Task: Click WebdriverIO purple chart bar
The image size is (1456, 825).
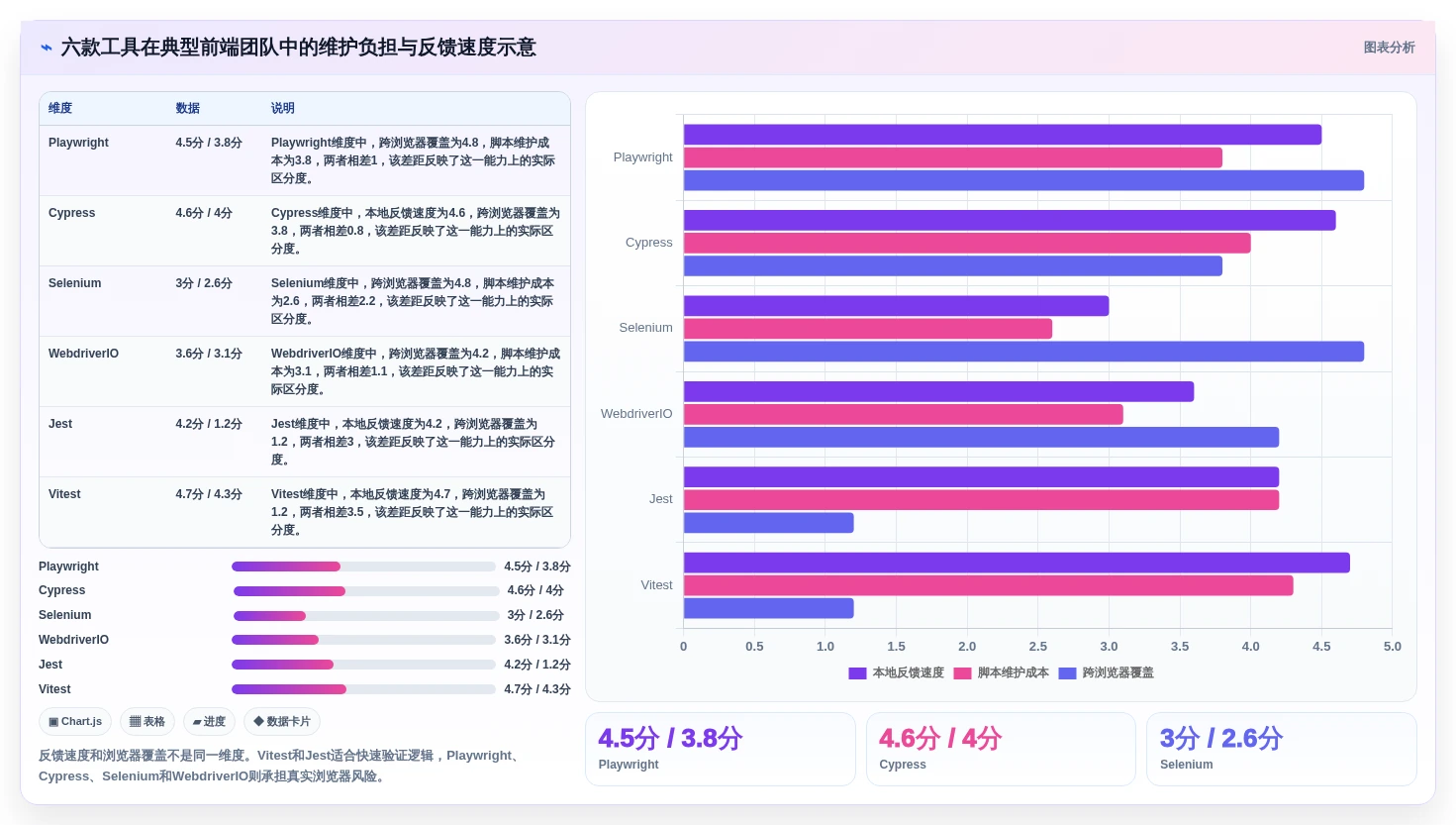Action: (938, 391)
